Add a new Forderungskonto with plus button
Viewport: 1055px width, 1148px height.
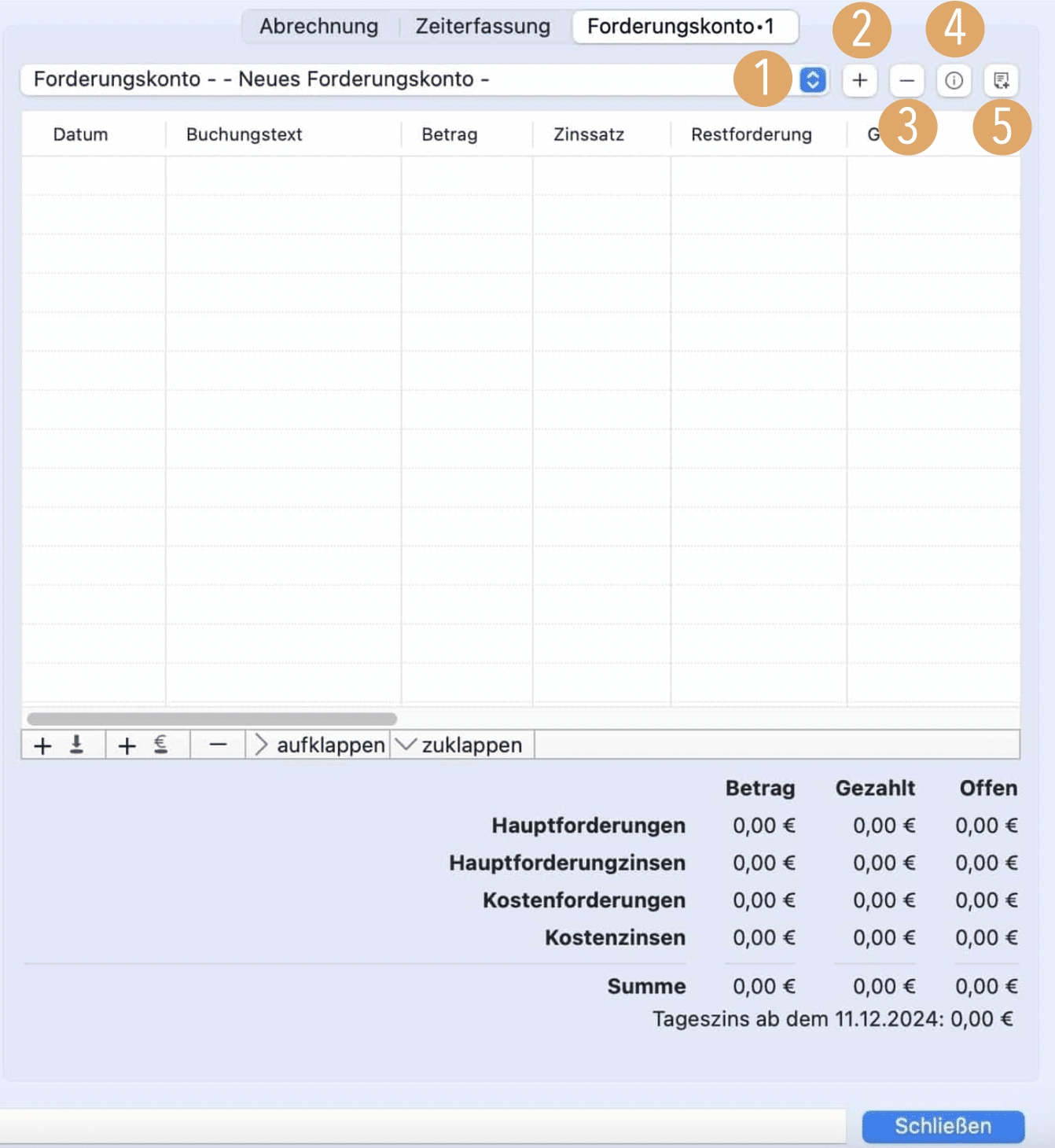point(860,80)
